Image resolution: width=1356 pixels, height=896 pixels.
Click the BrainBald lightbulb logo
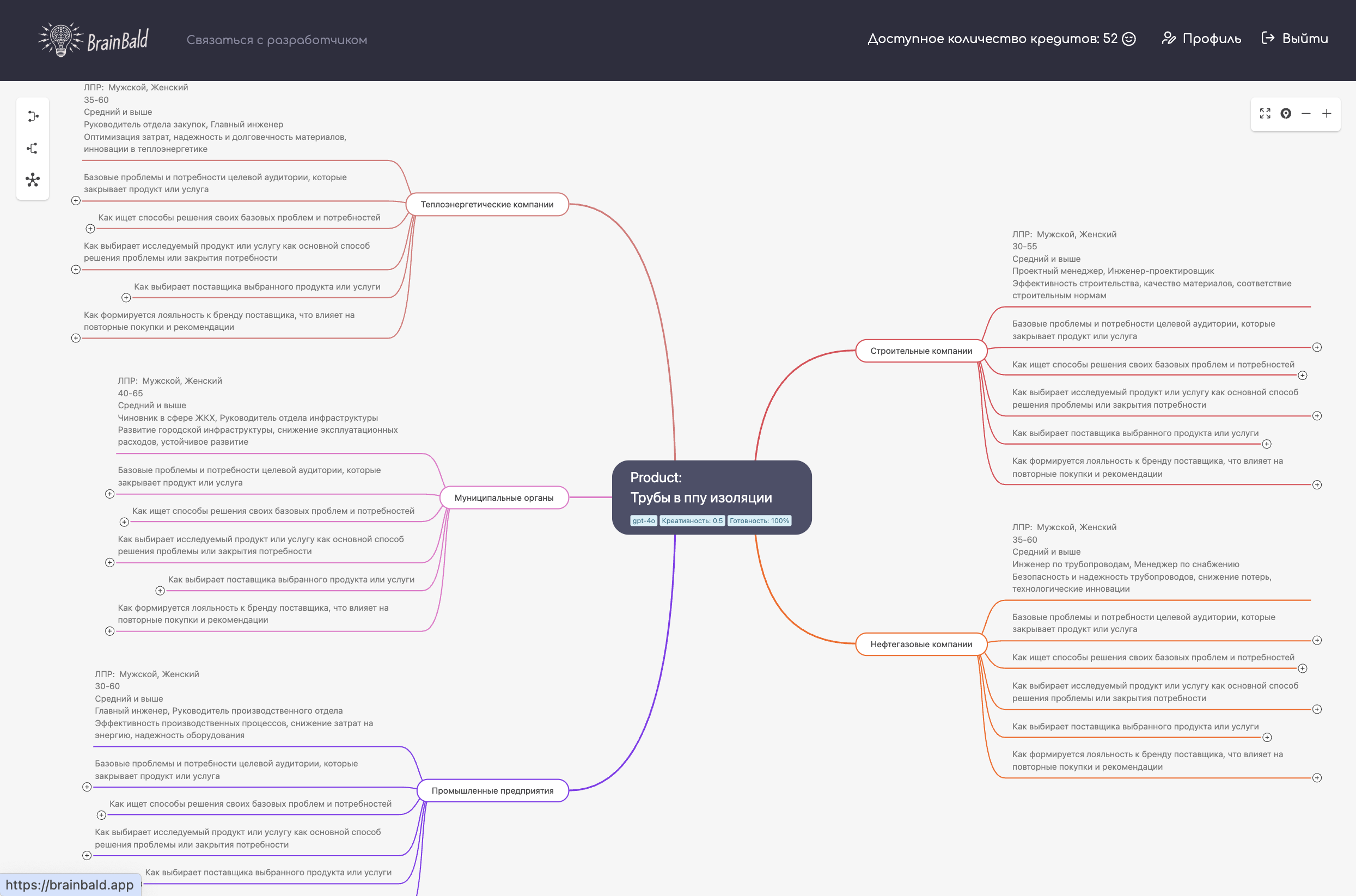(60, 39)
